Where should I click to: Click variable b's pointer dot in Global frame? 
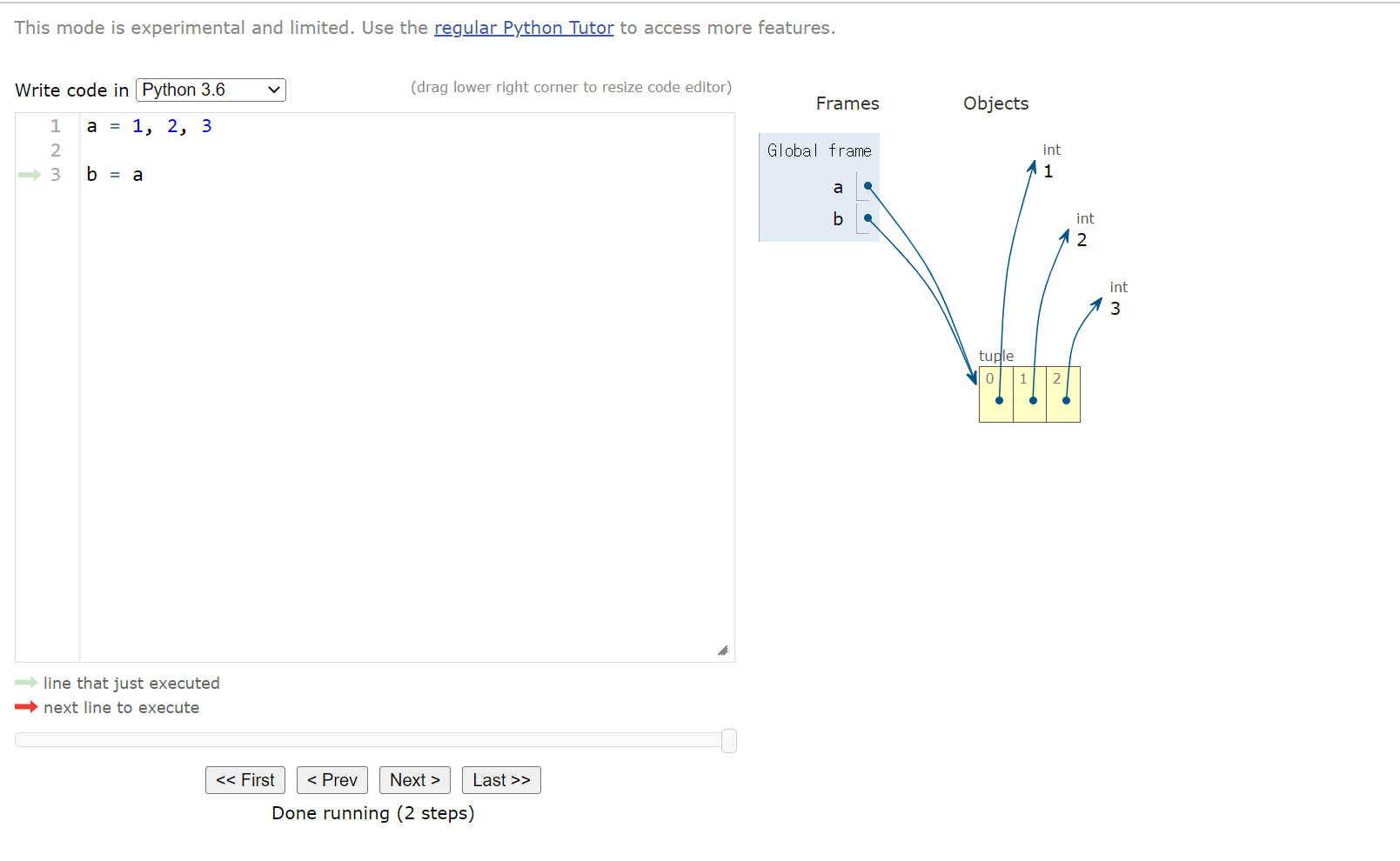867,218
